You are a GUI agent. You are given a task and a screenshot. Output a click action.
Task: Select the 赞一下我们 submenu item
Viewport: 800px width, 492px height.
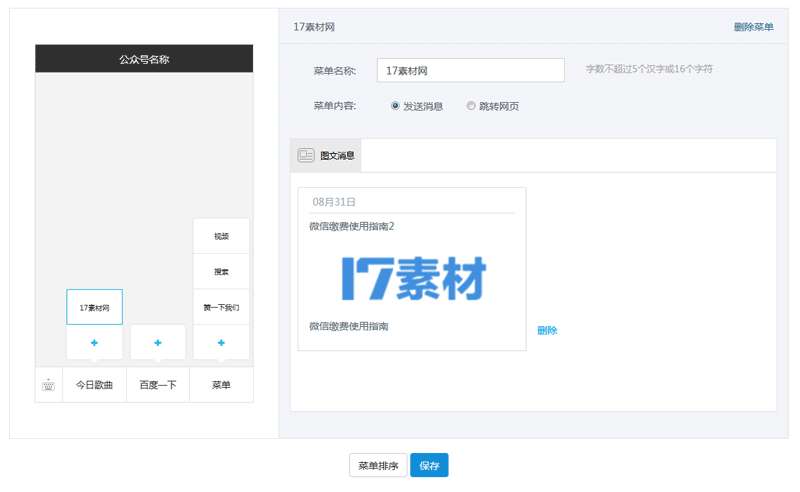coord(221,308)
